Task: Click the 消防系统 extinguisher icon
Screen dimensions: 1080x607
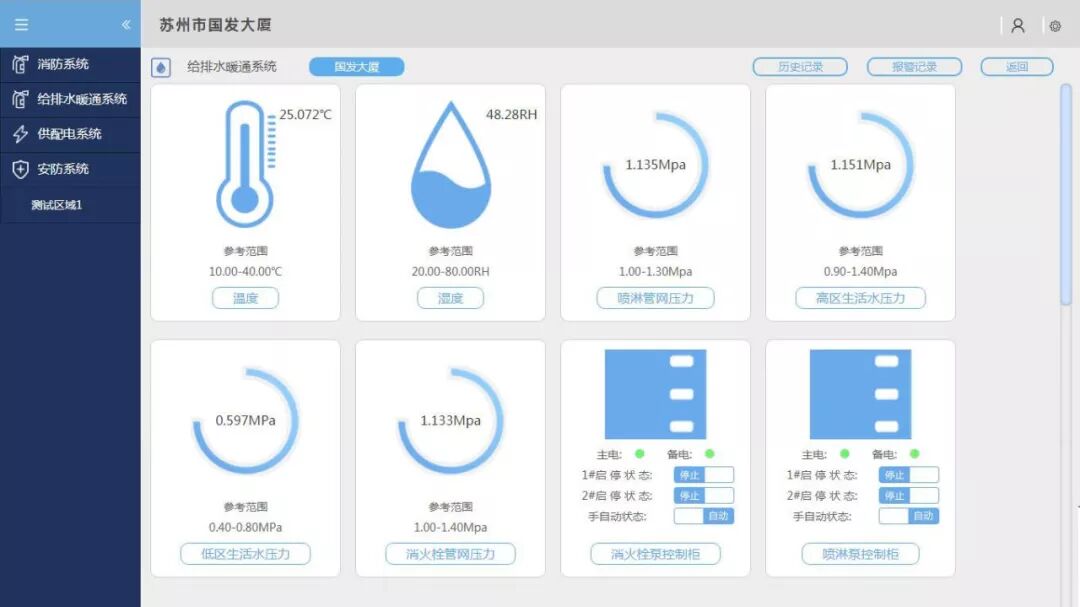Action: click(x=20, y=64)
